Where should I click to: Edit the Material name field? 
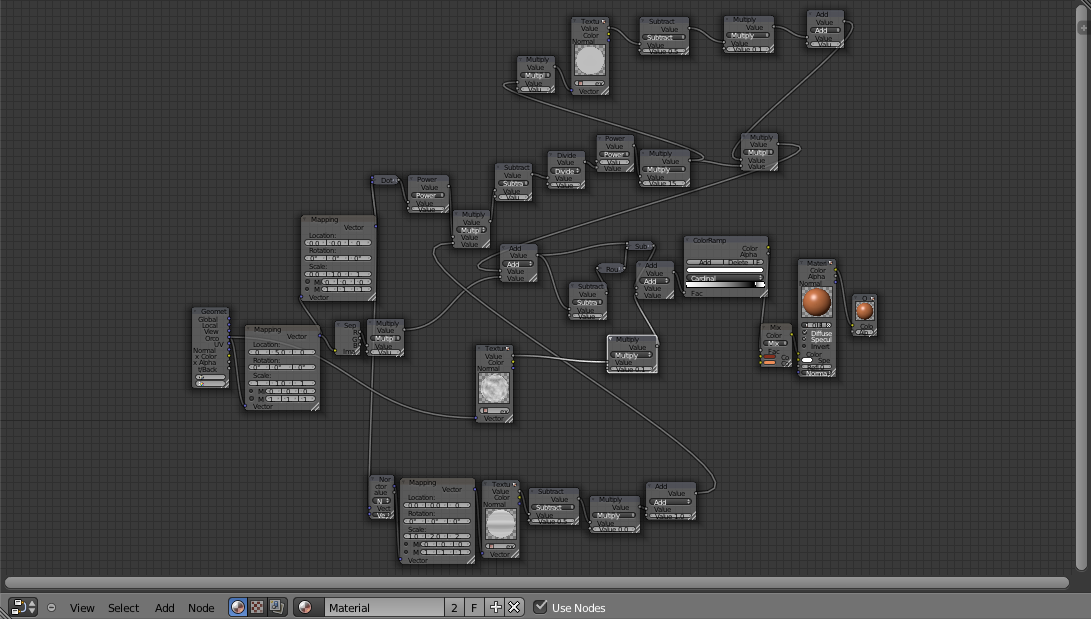click(x=384, y=607)
